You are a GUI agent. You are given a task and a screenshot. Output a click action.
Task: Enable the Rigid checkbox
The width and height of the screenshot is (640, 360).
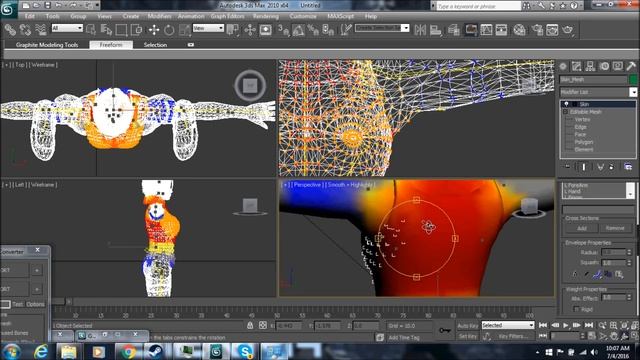tap(576, 309)
